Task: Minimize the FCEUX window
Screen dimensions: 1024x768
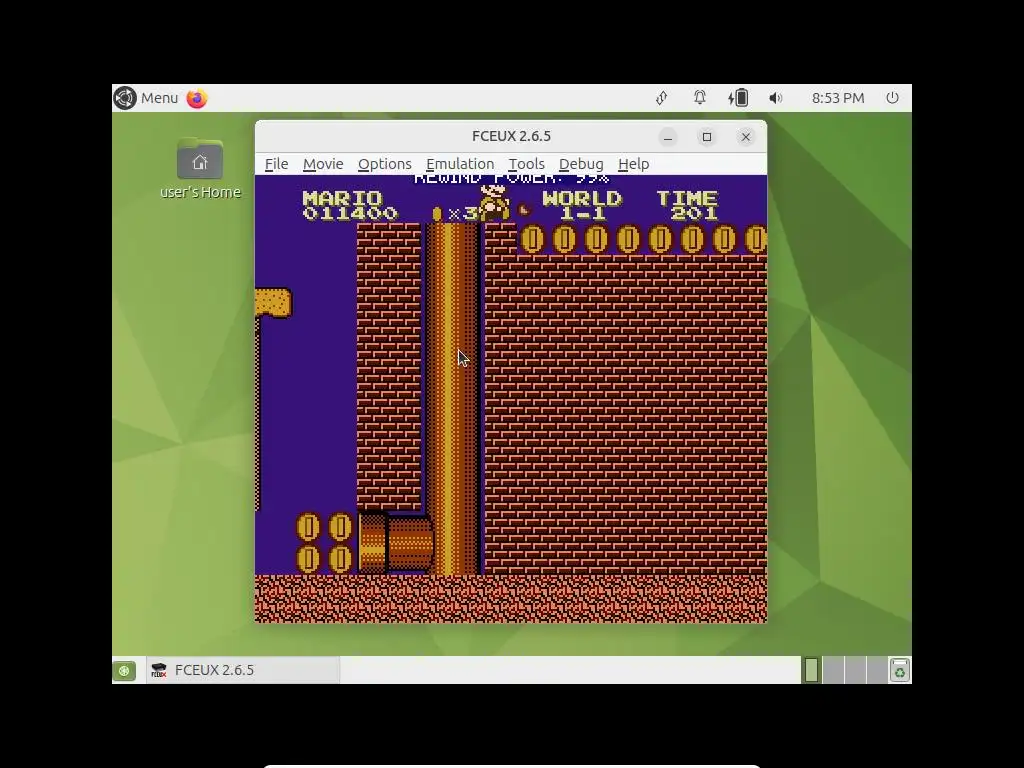Action: (x=667, y=136)
